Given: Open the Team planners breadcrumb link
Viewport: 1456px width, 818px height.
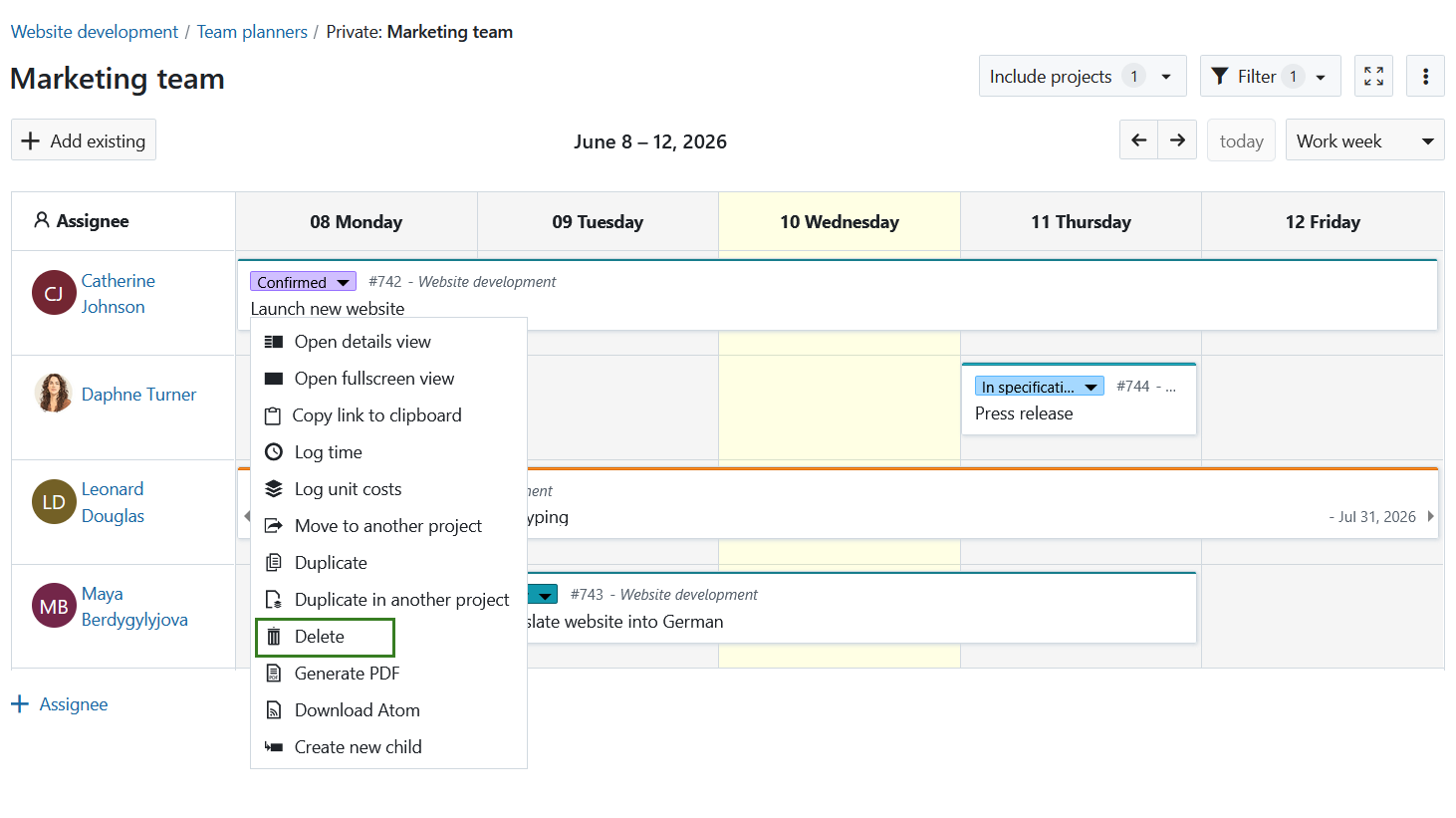Looking at the screenshot, I should coord(252,32).
